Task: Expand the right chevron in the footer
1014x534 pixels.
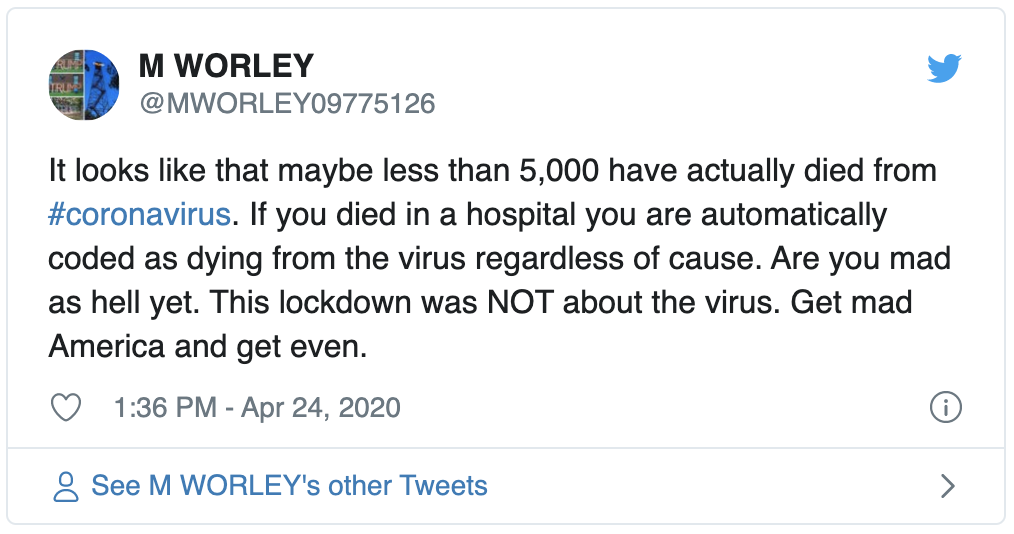Action: coord(947,486)
